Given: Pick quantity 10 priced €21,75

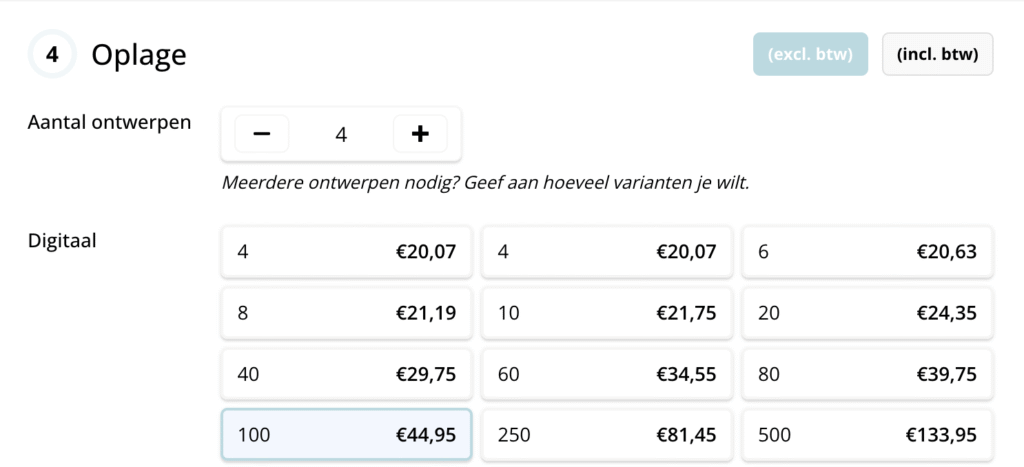Looking at the screenshot, I should tap(606, 313).
